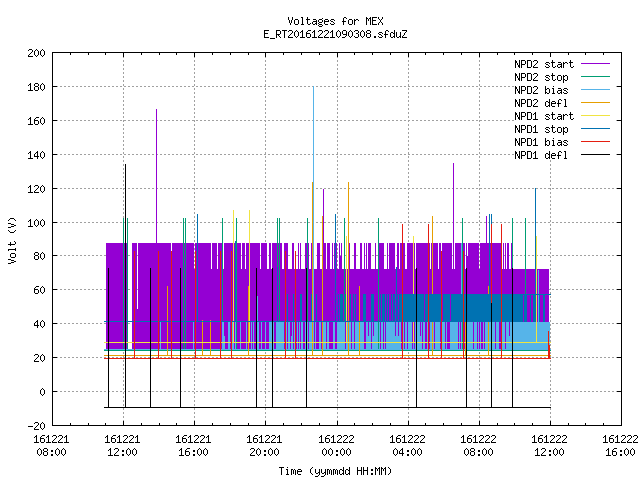Click the -20 y-axis tick label
The height and width of the screenshot is (480, 640).
click(x=36, y=426)
